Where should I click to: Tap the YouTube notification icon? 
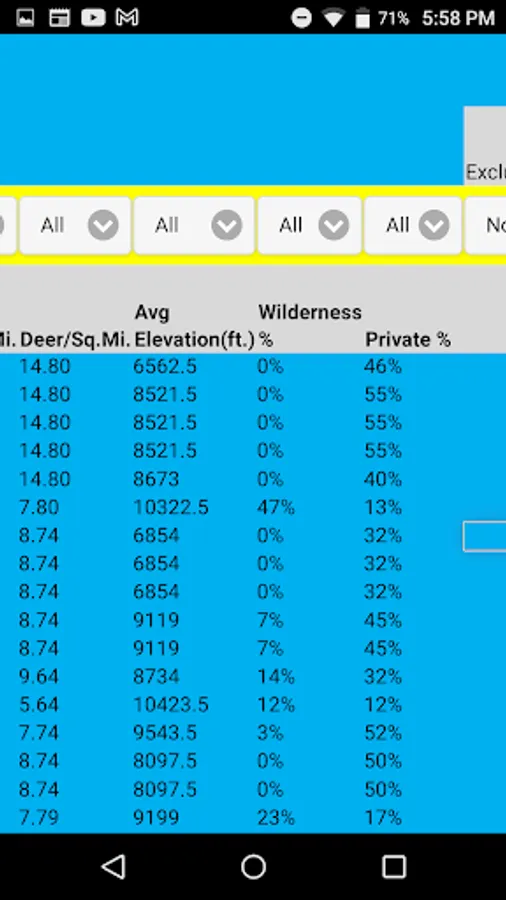93,18
